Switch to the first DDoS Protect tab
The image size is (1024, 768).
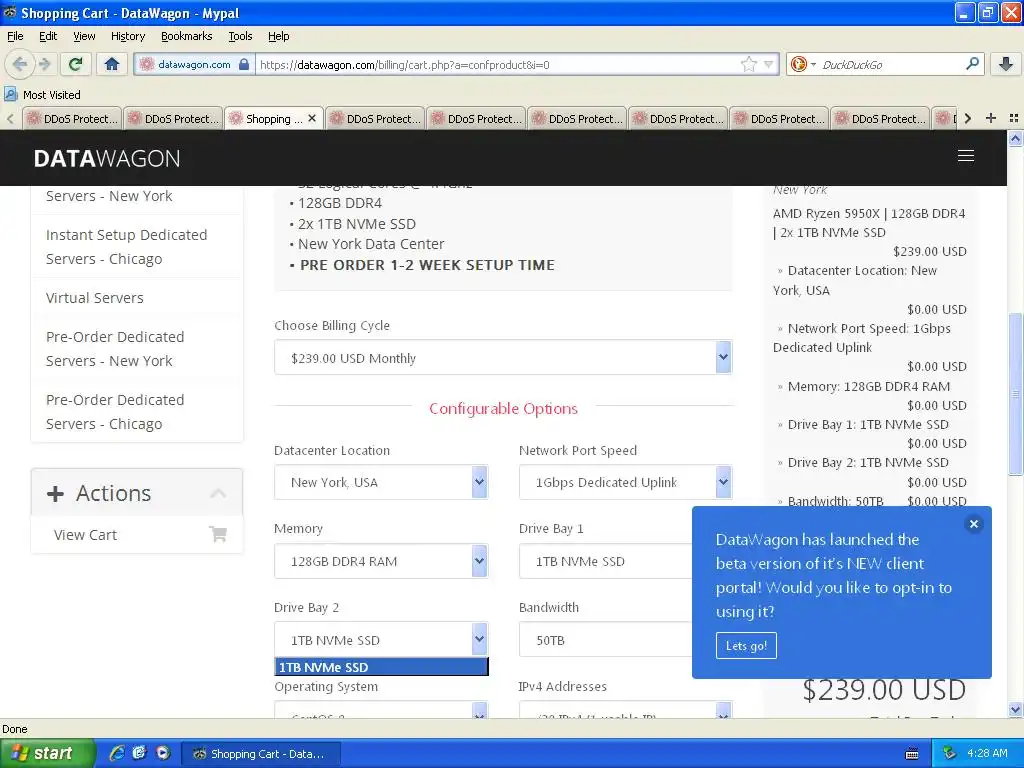[72, 118]
